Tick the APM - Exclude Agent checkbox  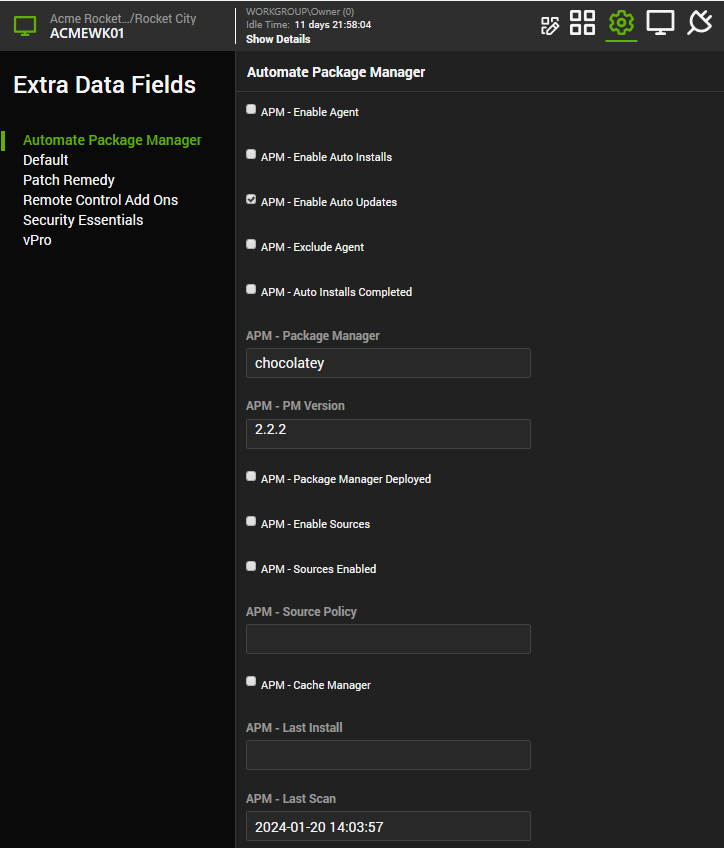click(x=251, y=245)
